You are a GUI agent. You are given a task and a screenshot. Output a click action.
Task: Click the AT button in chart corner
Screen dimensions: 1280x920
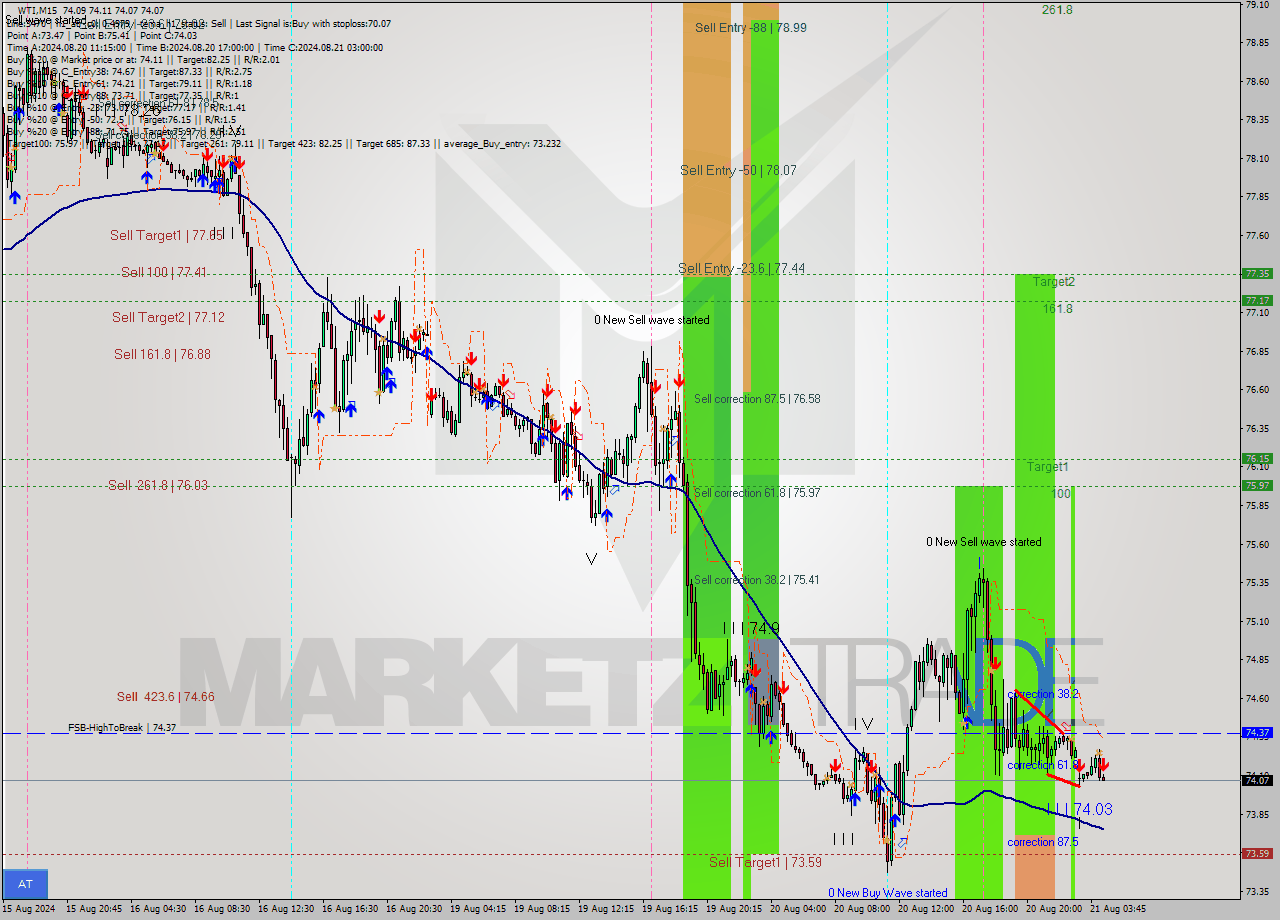click(25, 884)
